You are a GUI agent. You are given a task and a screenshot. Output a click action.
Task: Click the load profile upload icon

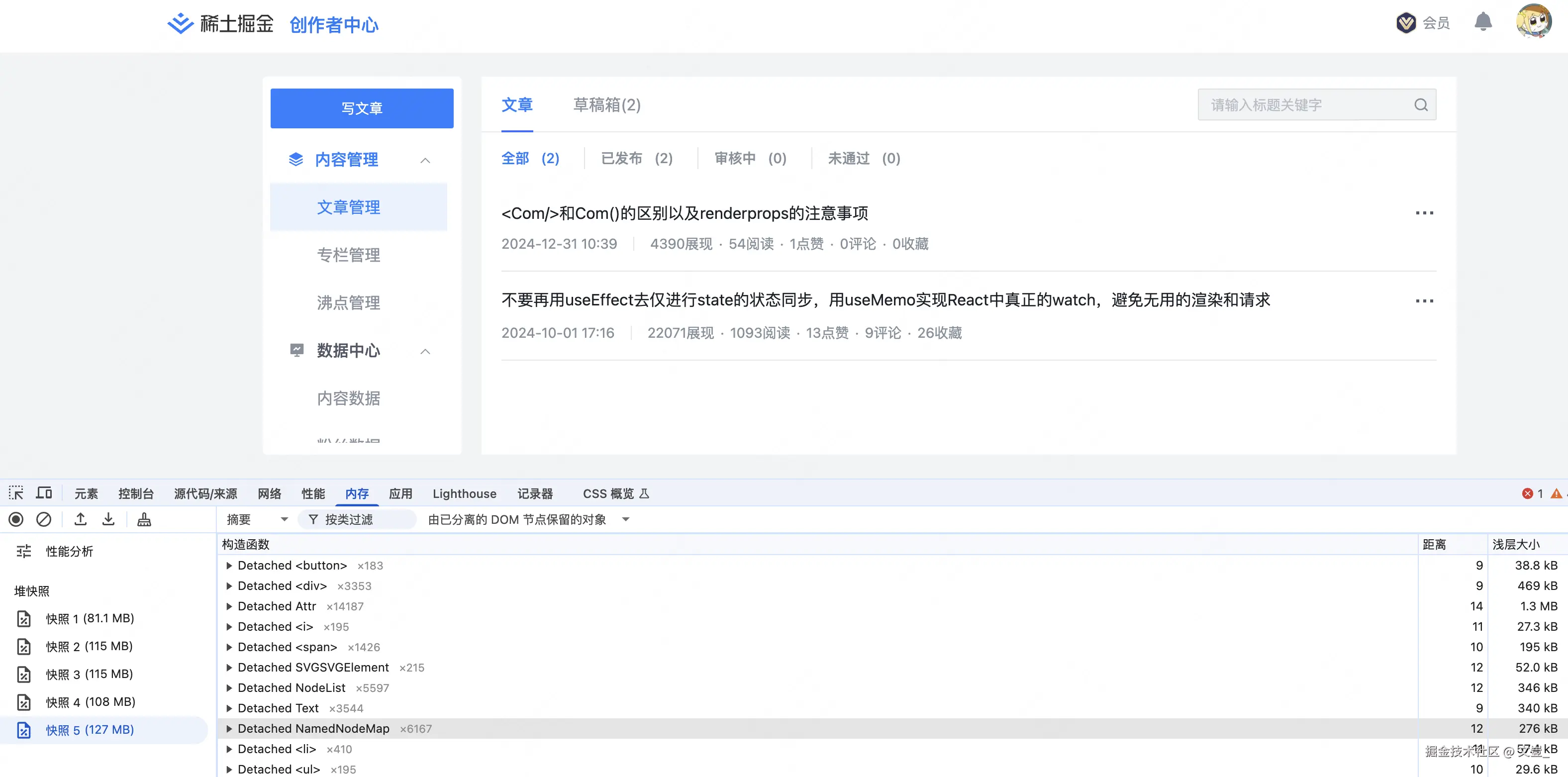[81, 519]
